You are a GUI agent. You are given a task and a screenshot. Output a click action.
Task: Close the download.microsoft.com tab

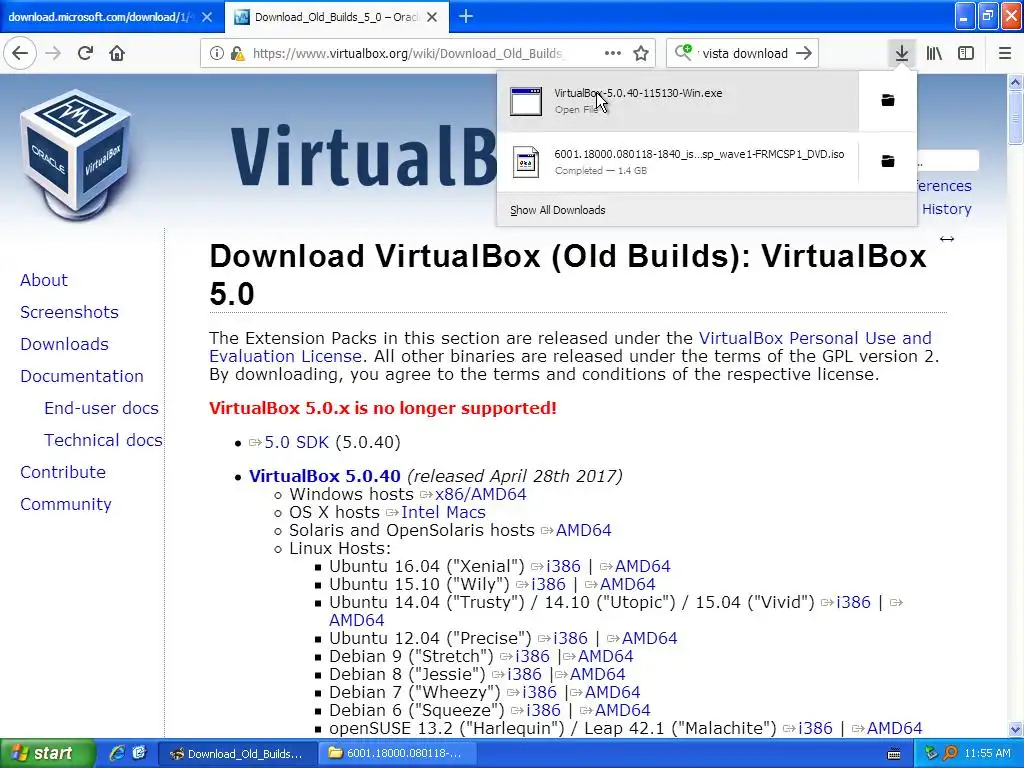(x=207, y=17)
